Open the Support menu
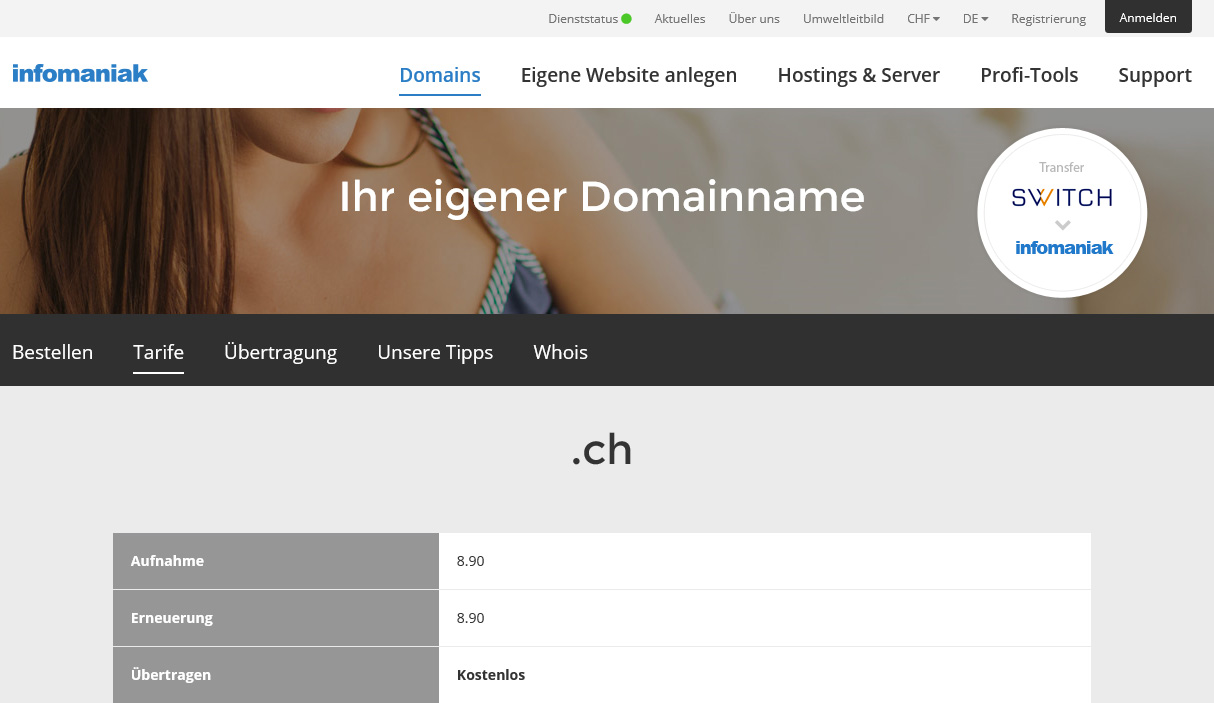The height and width of the screenshot is (703, 1214). tap(1155, 75)
